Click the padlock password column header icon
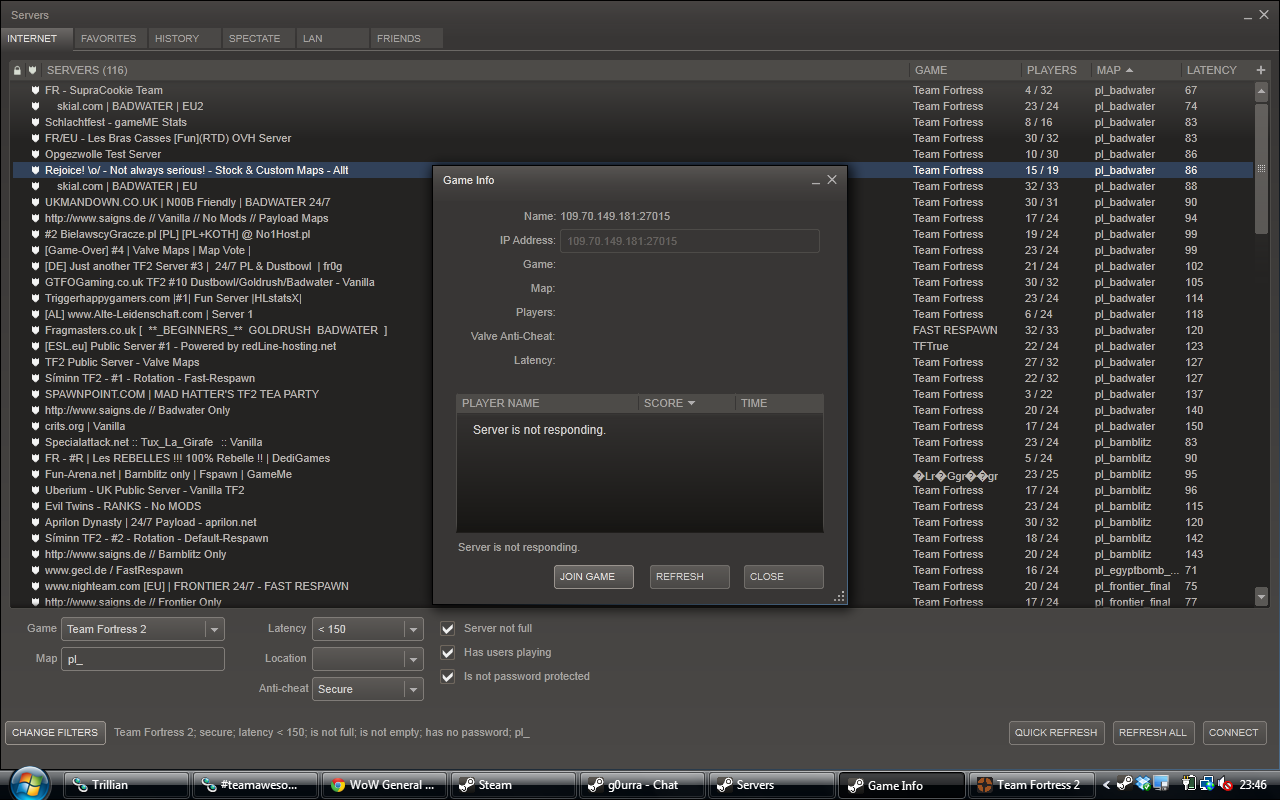Image resolution: width=1280 pixels, height=800 pixels. (17, 70)
